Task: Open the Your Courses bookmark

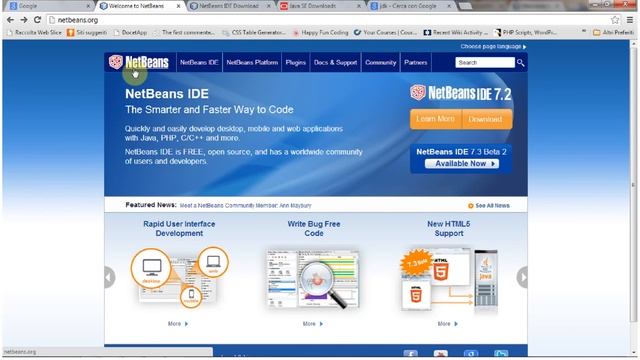Action: click(385, 32)
